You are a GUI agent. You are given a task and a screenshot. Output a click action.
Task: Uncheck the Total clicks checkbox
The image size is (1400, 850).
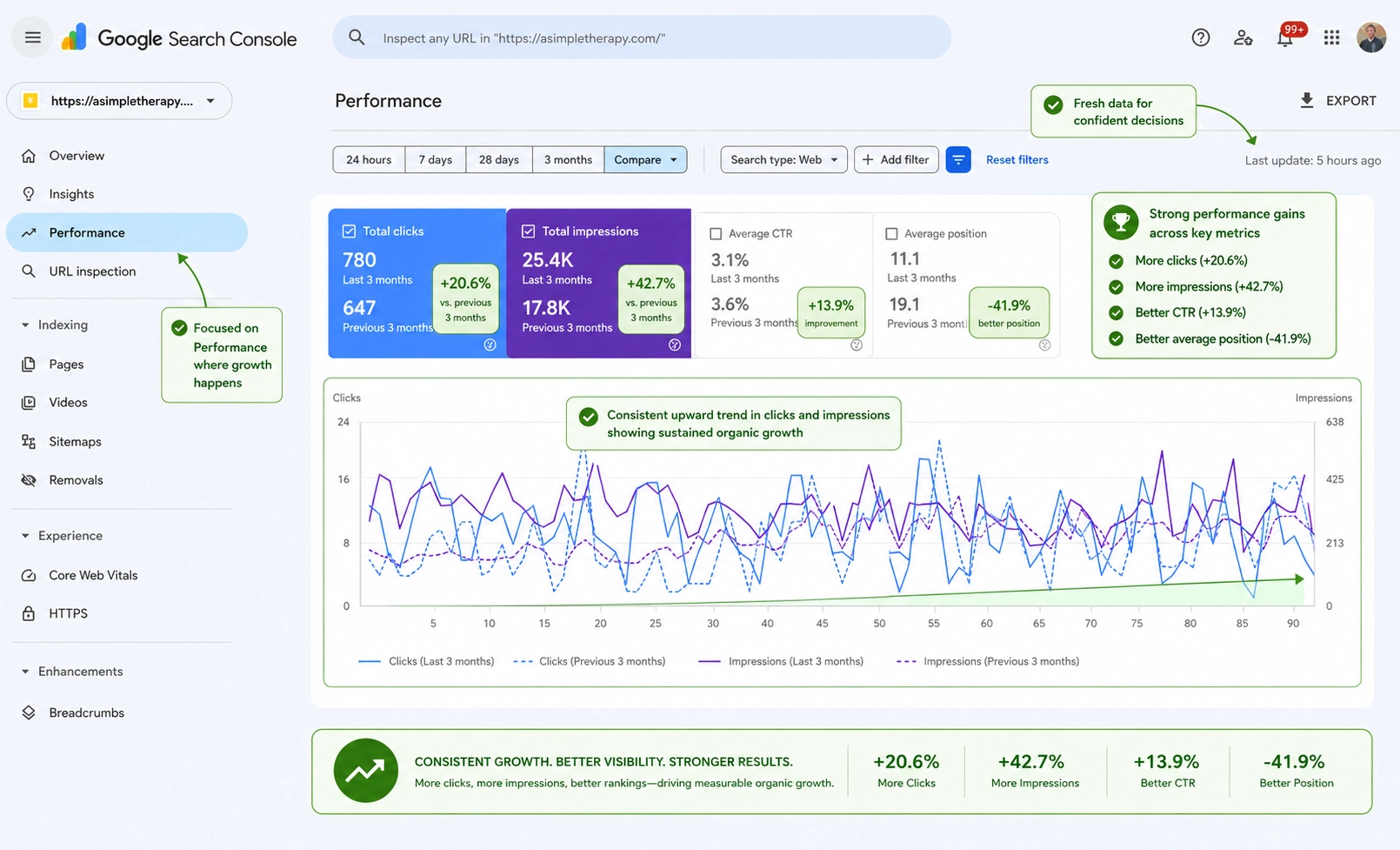pyautogui.click(x=349, y=231)
